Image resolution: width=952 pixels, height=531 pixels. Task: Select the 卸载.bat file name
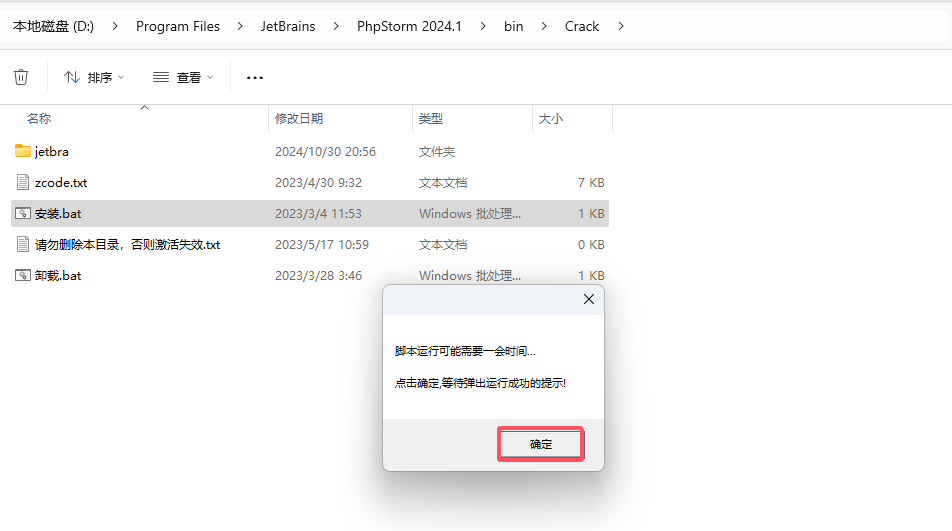click(58, 276)
